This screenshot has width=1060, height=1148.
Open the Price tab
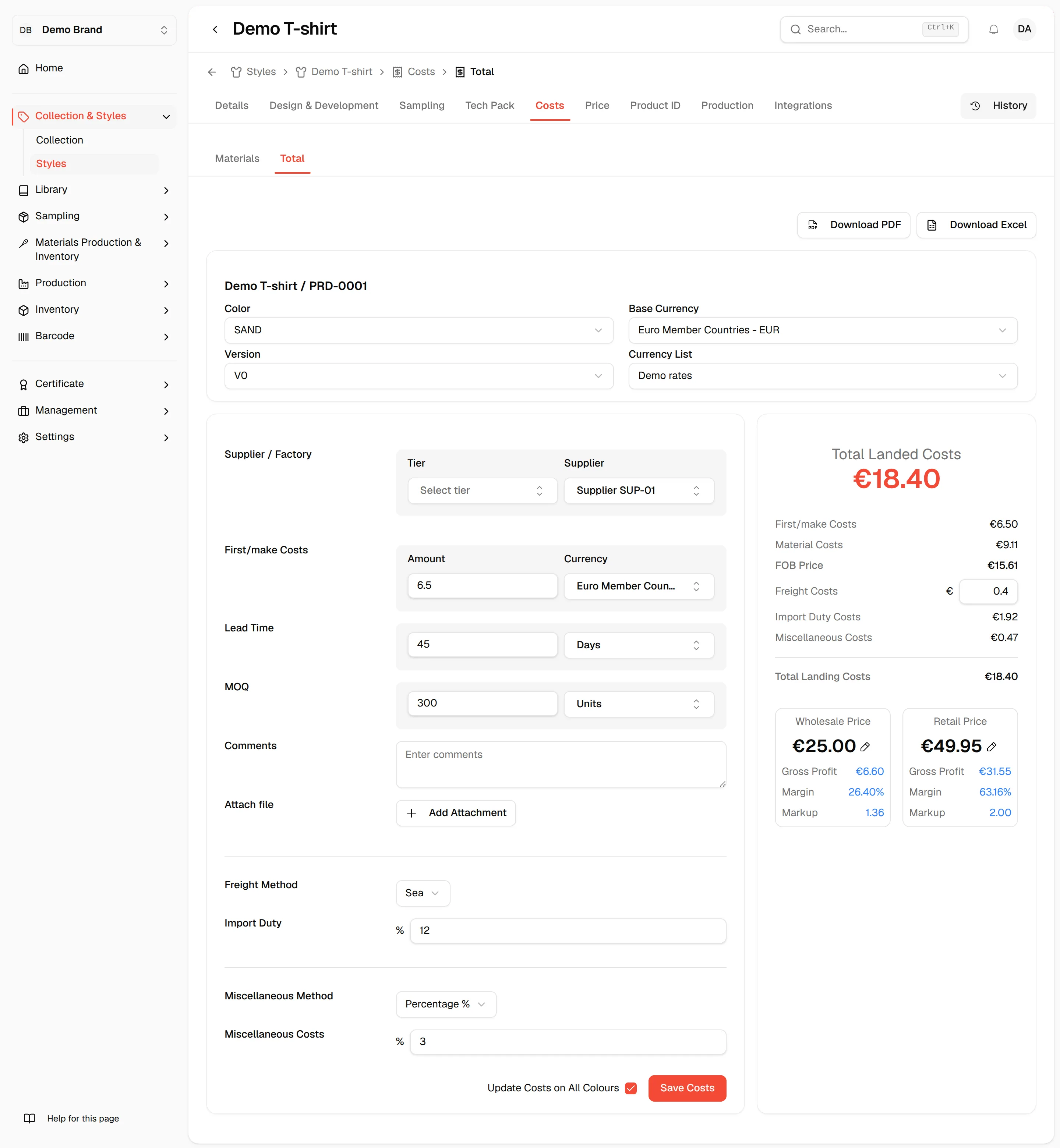597,106
